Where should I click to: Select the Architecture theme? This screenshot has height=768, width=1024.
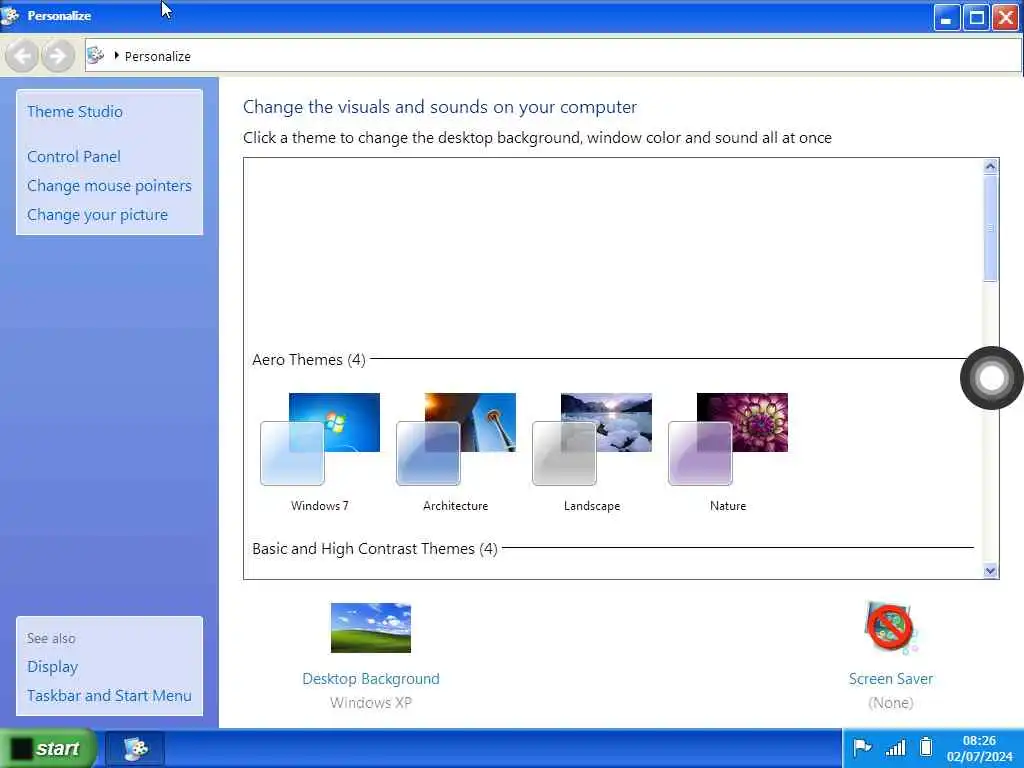click(x=456, y=453)
